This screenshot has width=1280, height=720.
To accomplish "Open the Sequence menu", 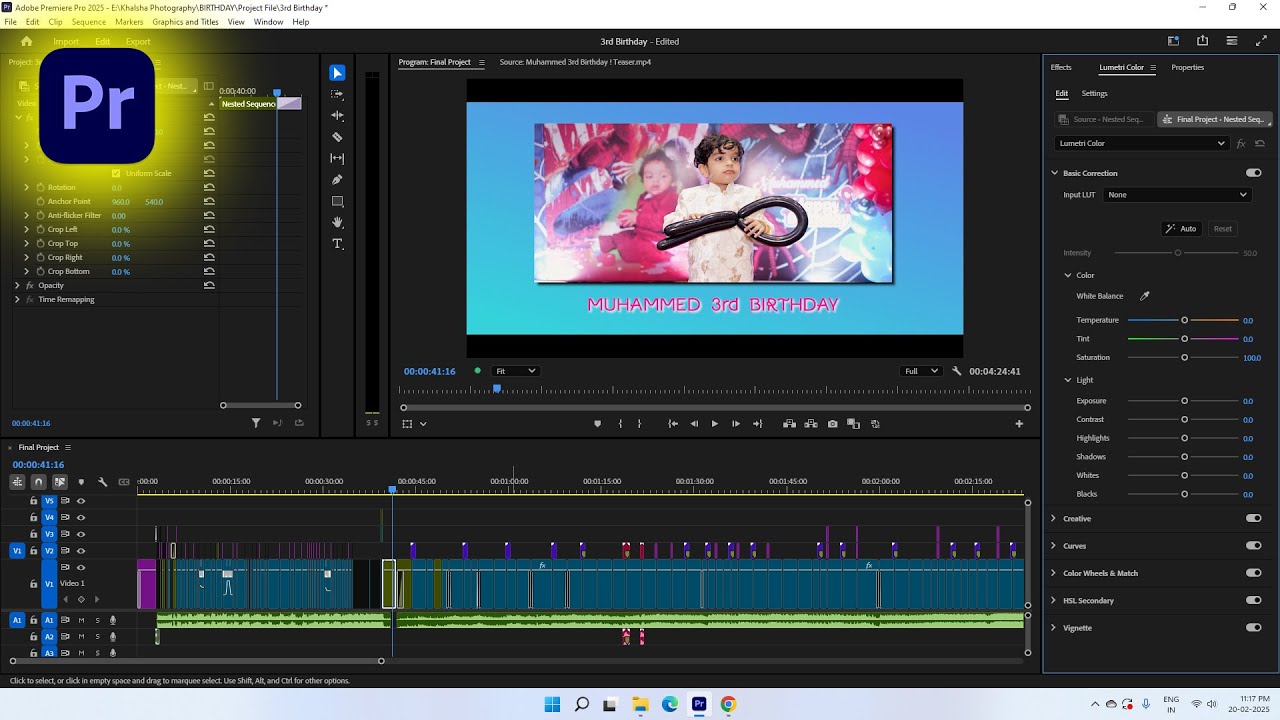I will pos(89,22).
